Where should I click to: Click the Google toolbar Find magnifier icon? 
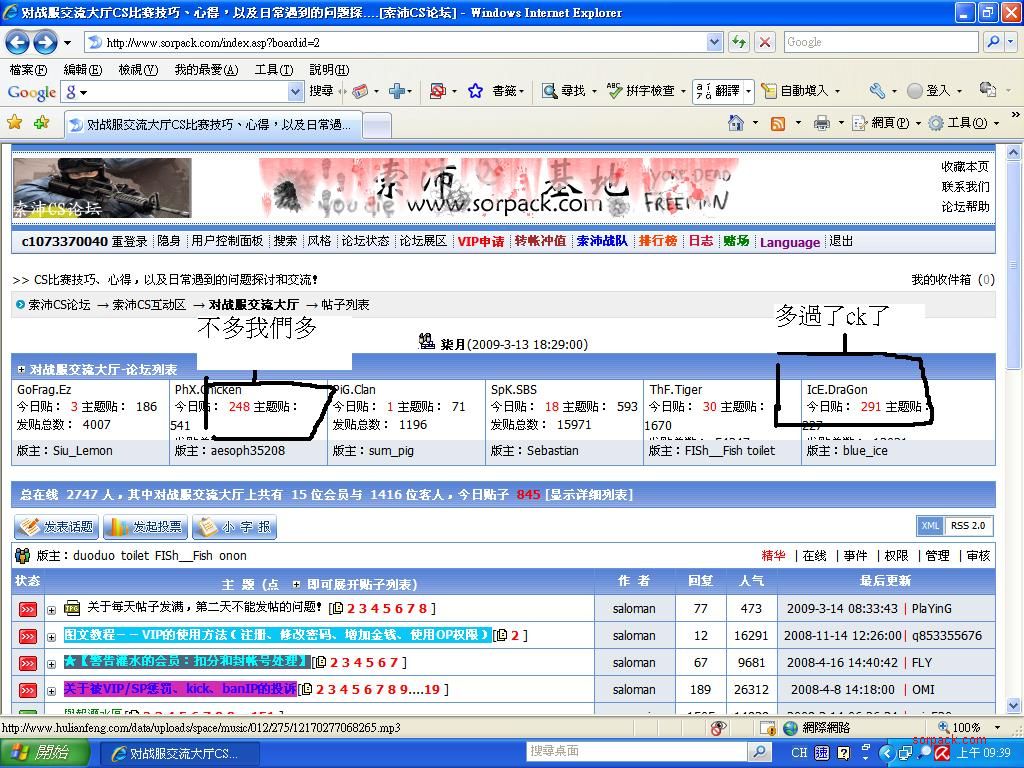[549, 91]
